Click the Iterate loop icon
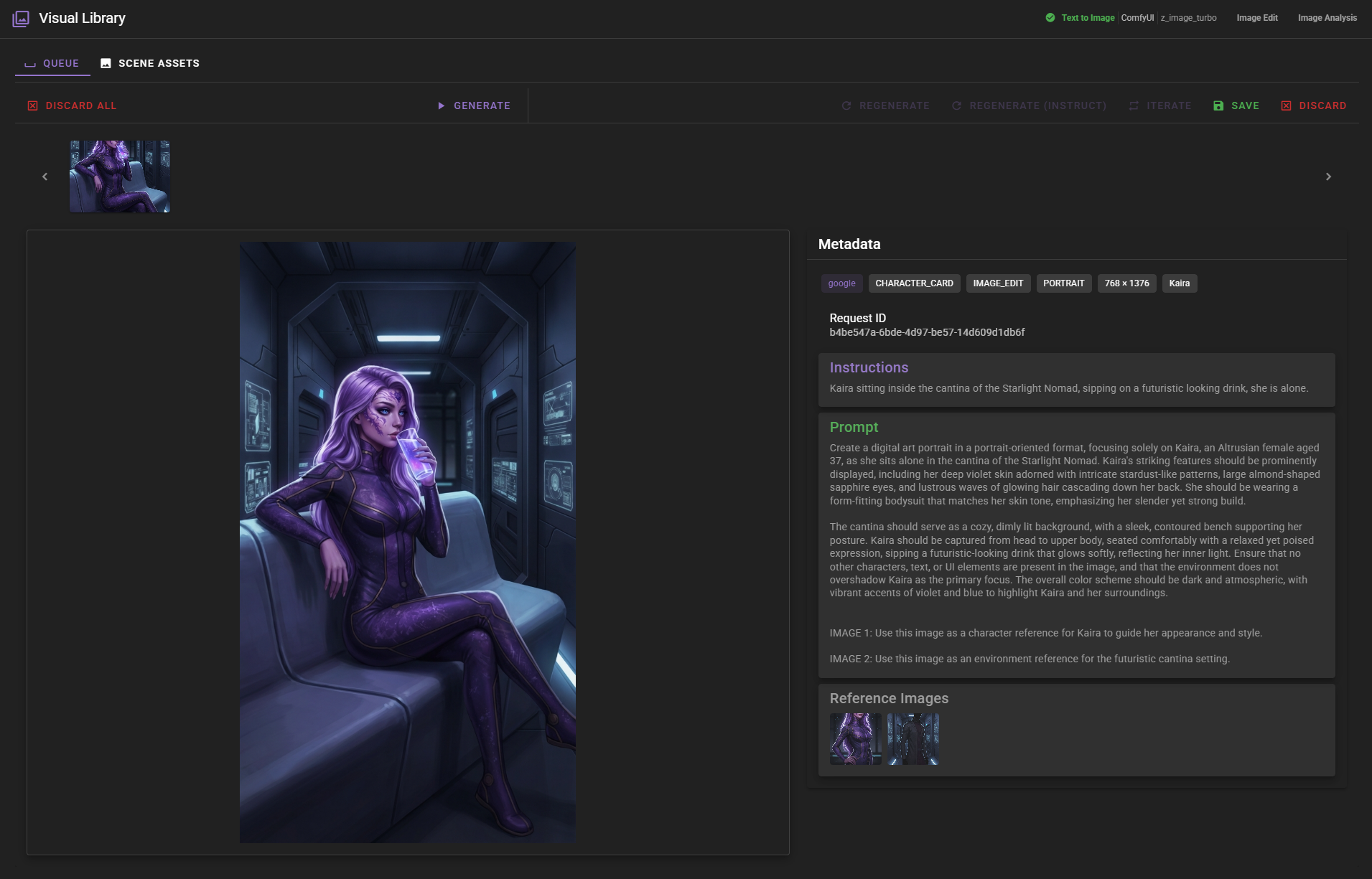Image resolution: width=1372 pixels, height=879 pixels. click(1133, 105)
